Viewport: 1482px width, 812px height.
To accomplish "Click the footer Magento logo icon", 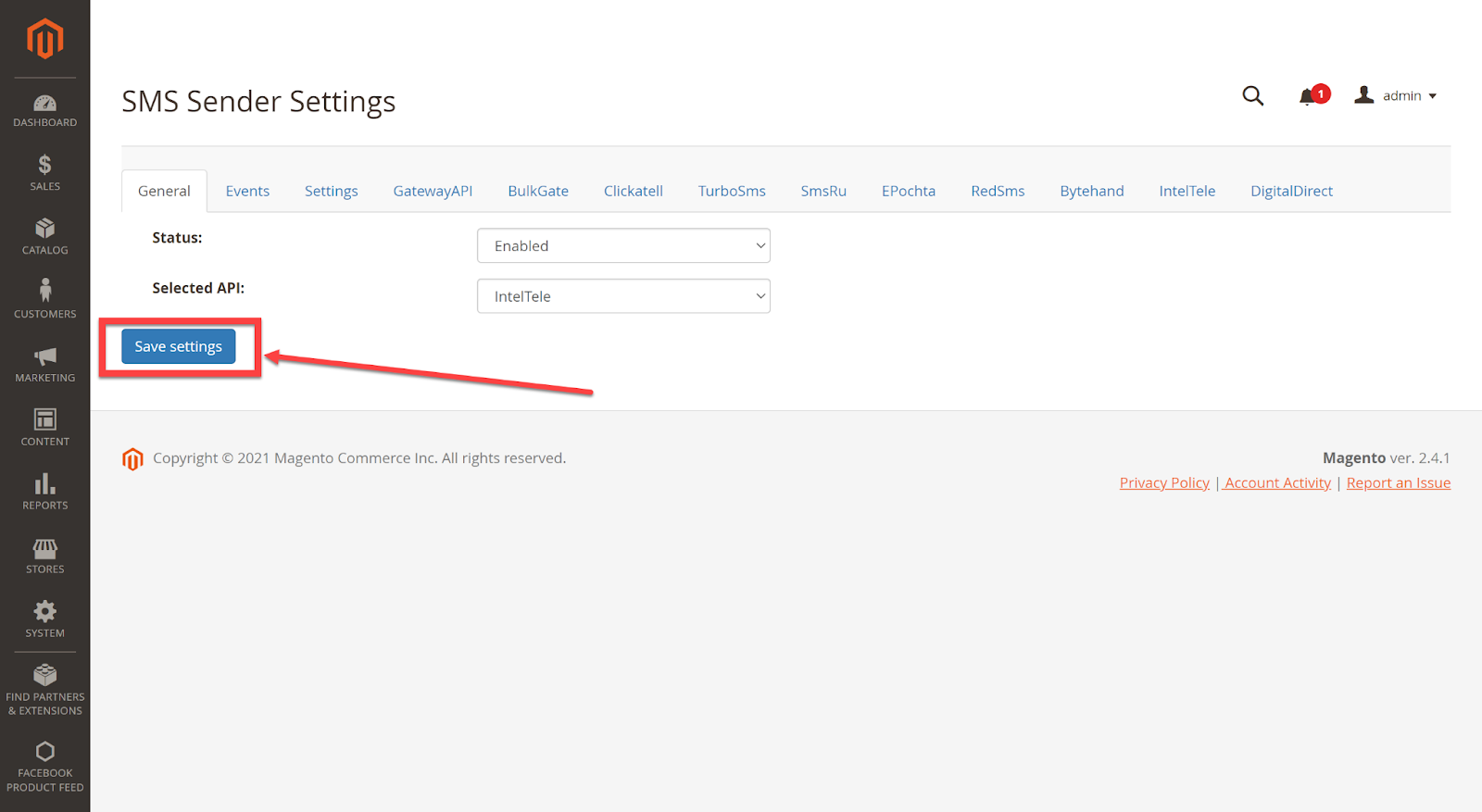I will point(132,458).
